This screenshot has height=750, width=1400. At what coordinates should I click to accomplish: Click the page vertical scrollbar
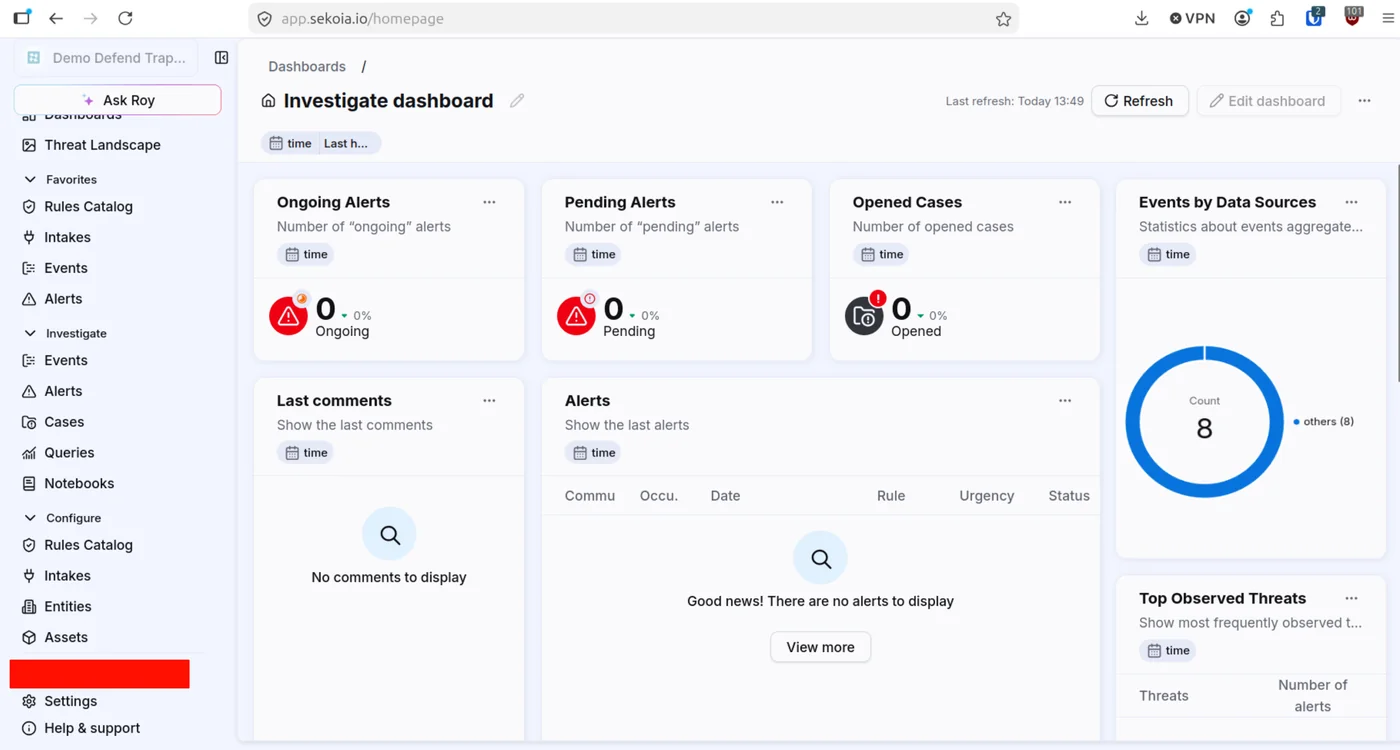(1397, 272)
